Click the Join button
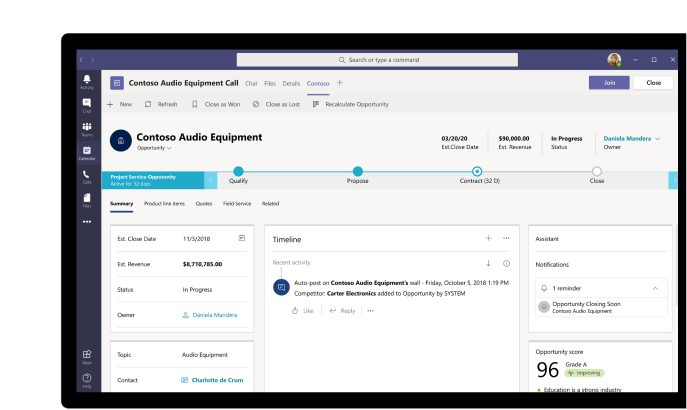 609,82
